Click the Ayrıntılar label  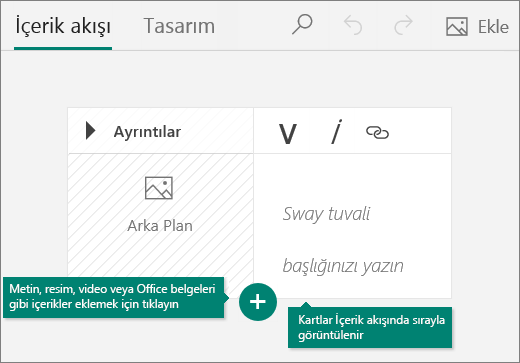coord(147,132)
